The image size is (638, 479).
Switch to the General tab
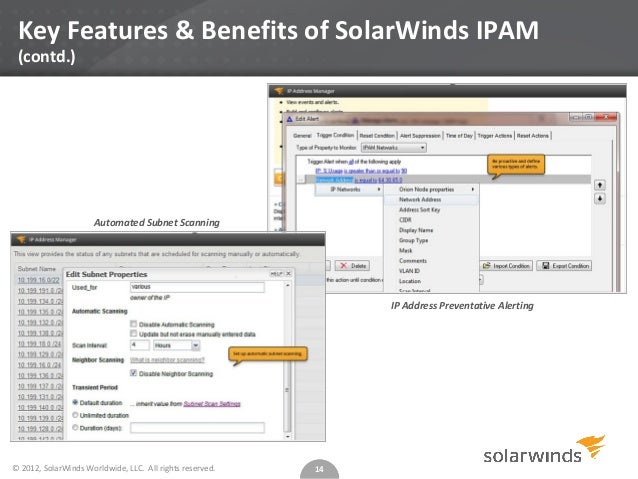(302, 136)
